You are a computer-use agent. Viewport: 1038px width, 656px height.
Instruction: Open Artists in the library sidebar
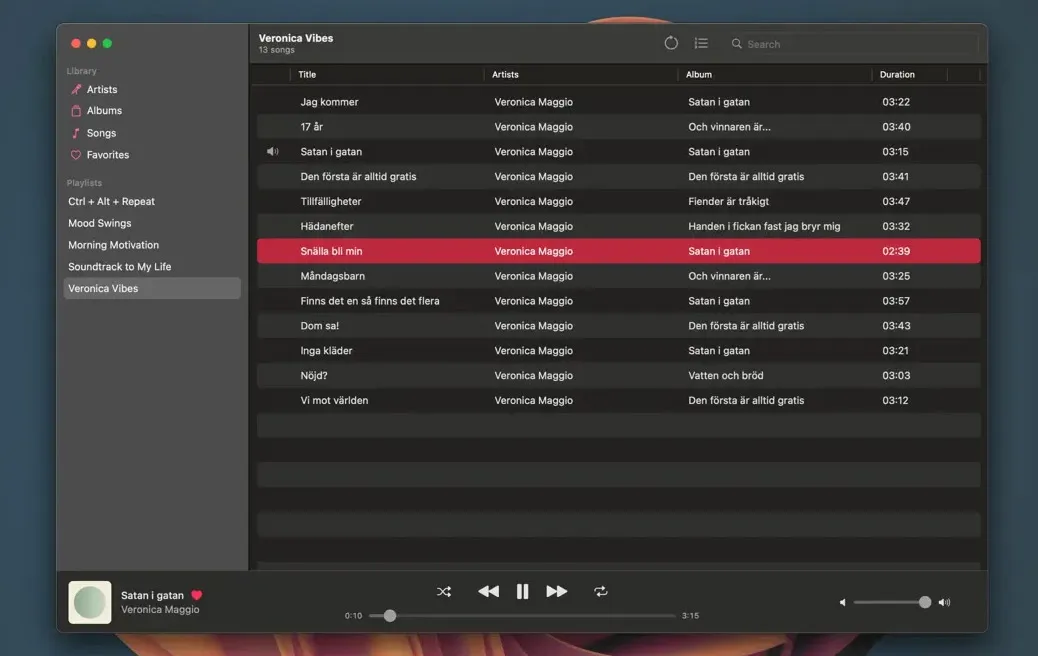point(101,90)
